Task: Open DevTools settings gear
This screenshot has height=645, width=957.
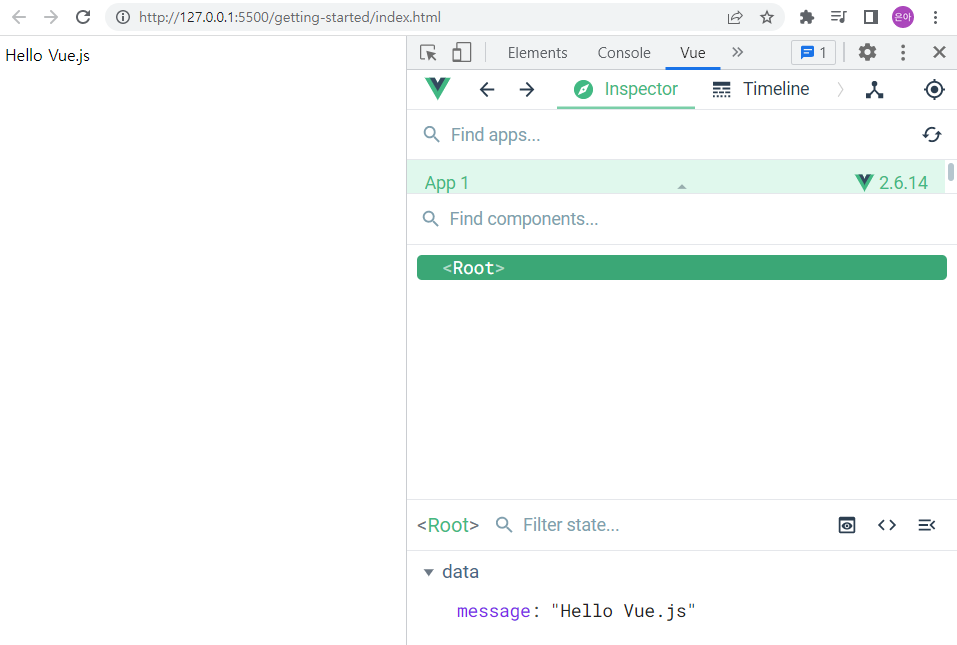Action: pos(867,52)
